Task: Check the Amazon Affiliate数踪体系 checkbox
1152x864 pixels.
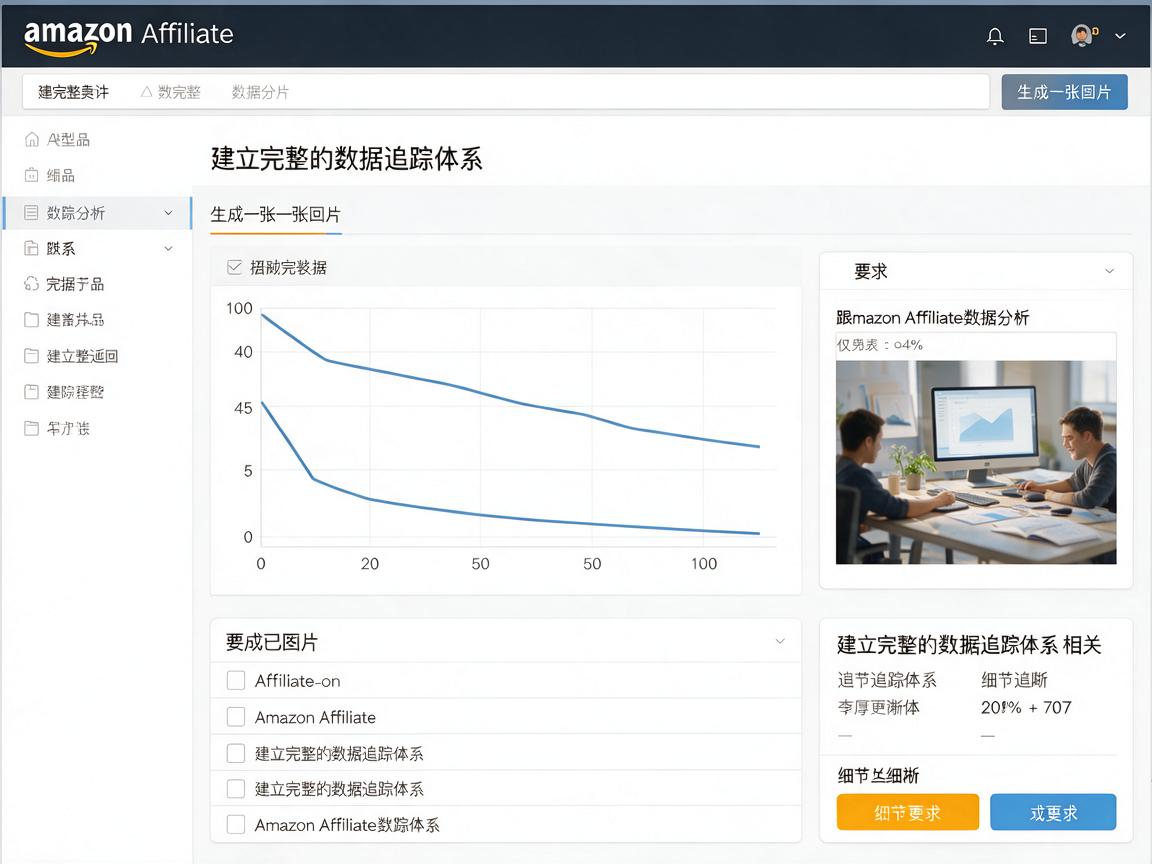Action: (236, 824)
